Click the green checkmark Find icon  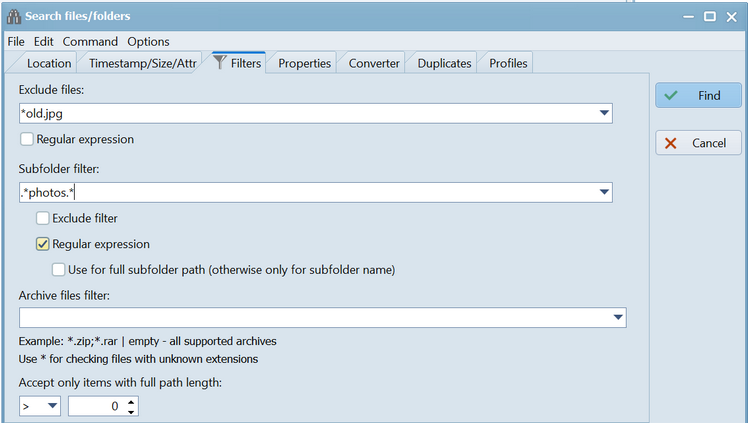click(x=671, y=95)
